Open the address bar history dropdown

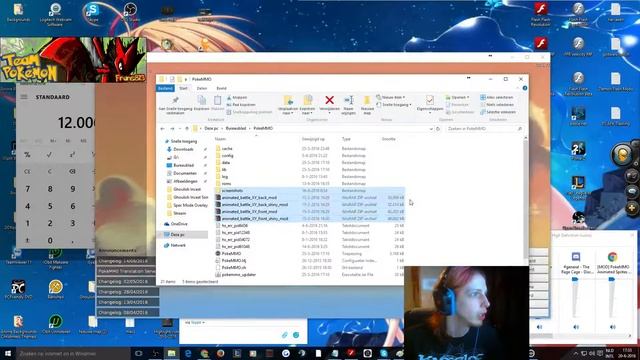tap(431, 129)
